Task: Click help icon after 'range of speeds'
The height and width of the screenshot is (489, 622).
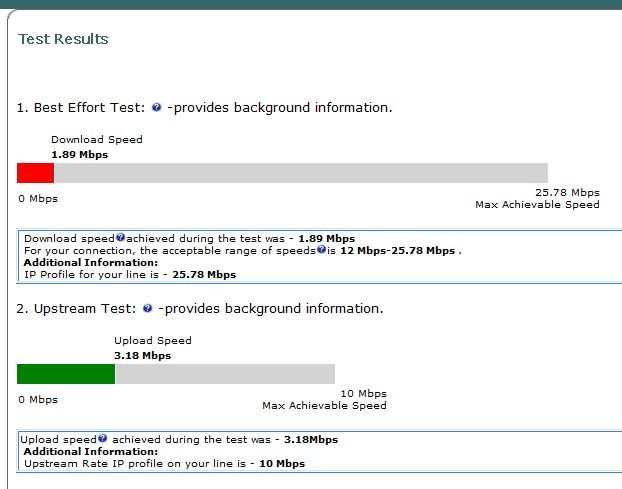Action: pos(321,249)
